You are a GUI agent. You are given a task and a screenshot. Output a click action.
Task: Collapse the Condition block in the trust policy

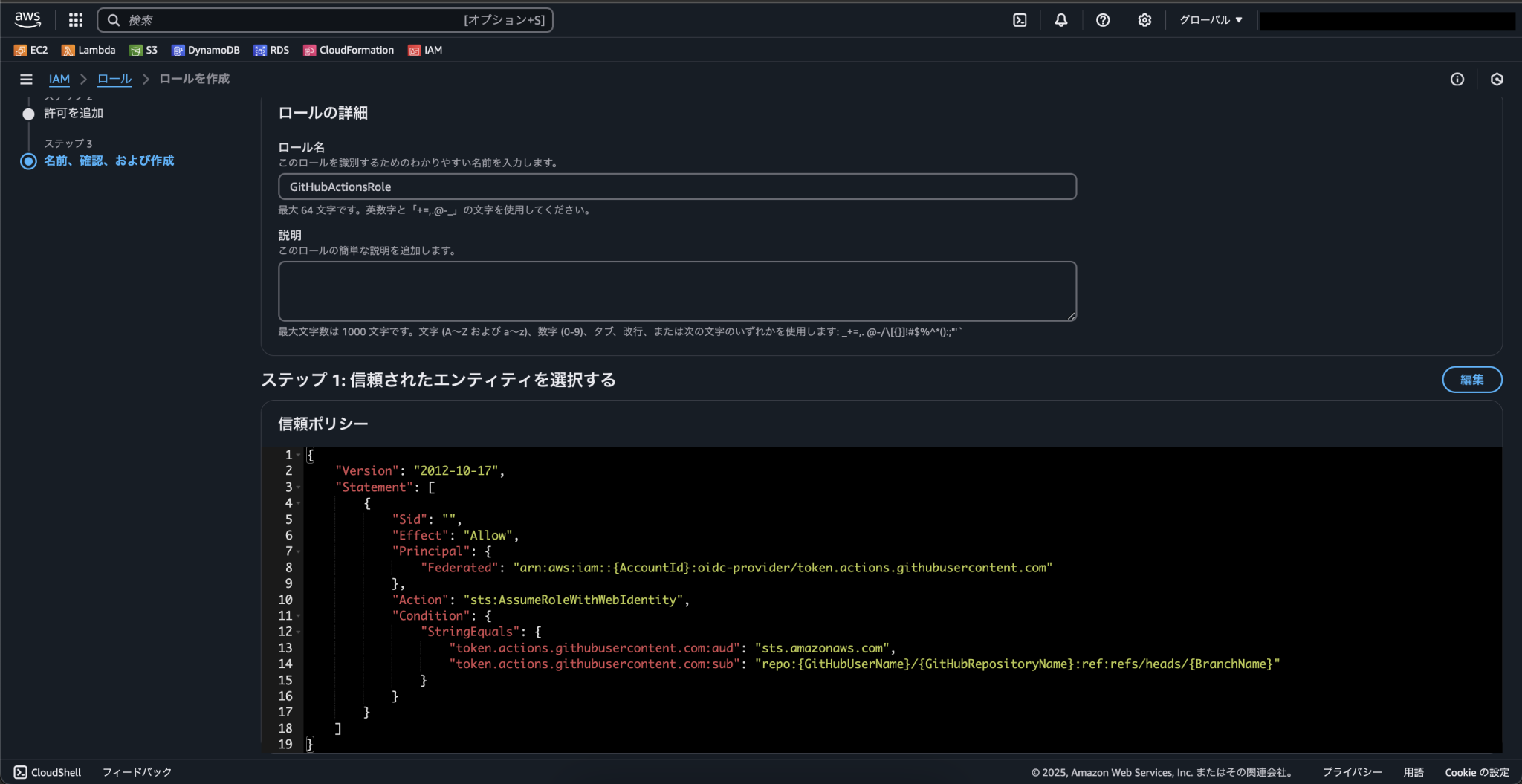(299, 615)
